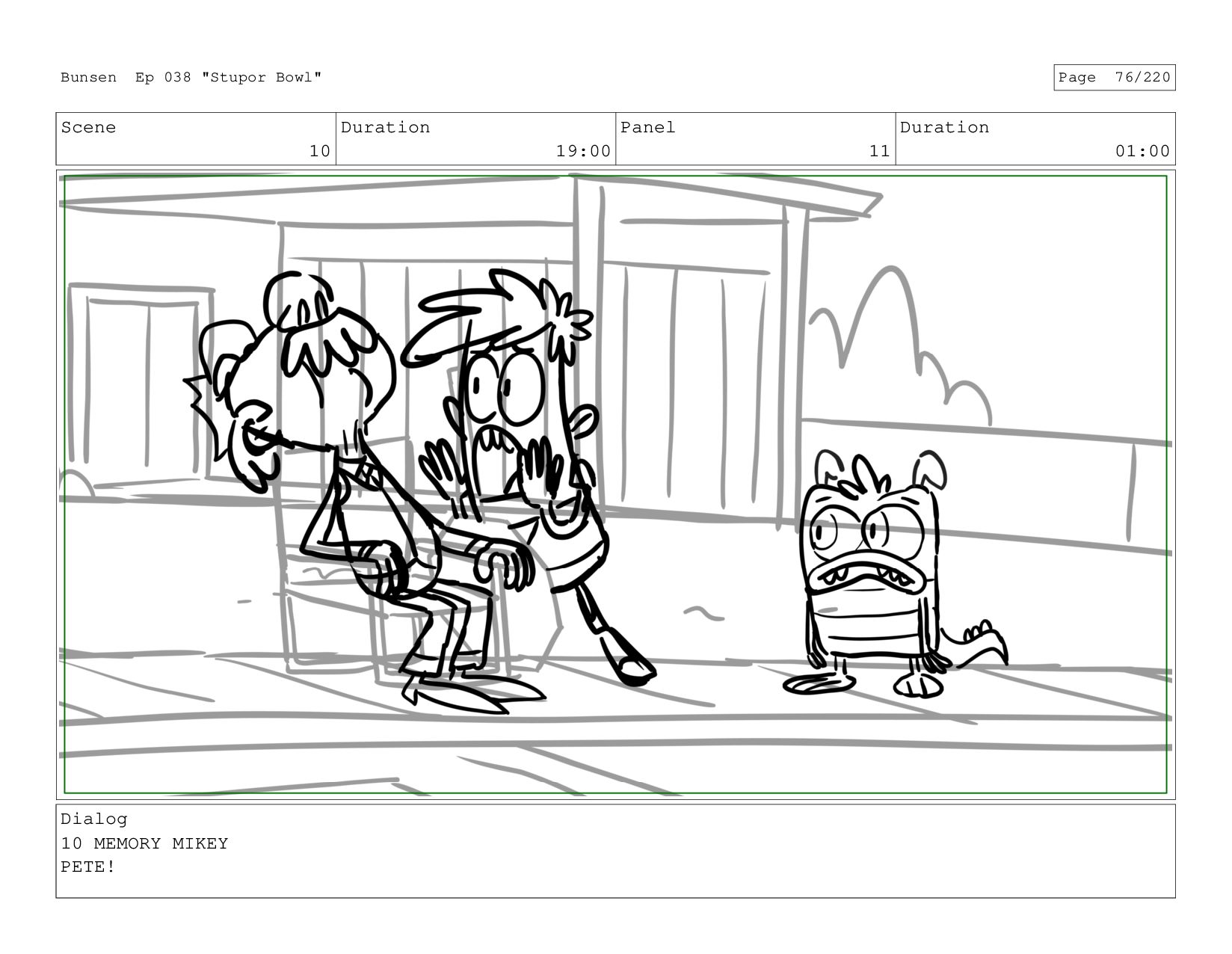The height and width of the screenshot is (954, 1232).
Task: Click the panel duration value '01:00'
Action: coord(1142,151)
